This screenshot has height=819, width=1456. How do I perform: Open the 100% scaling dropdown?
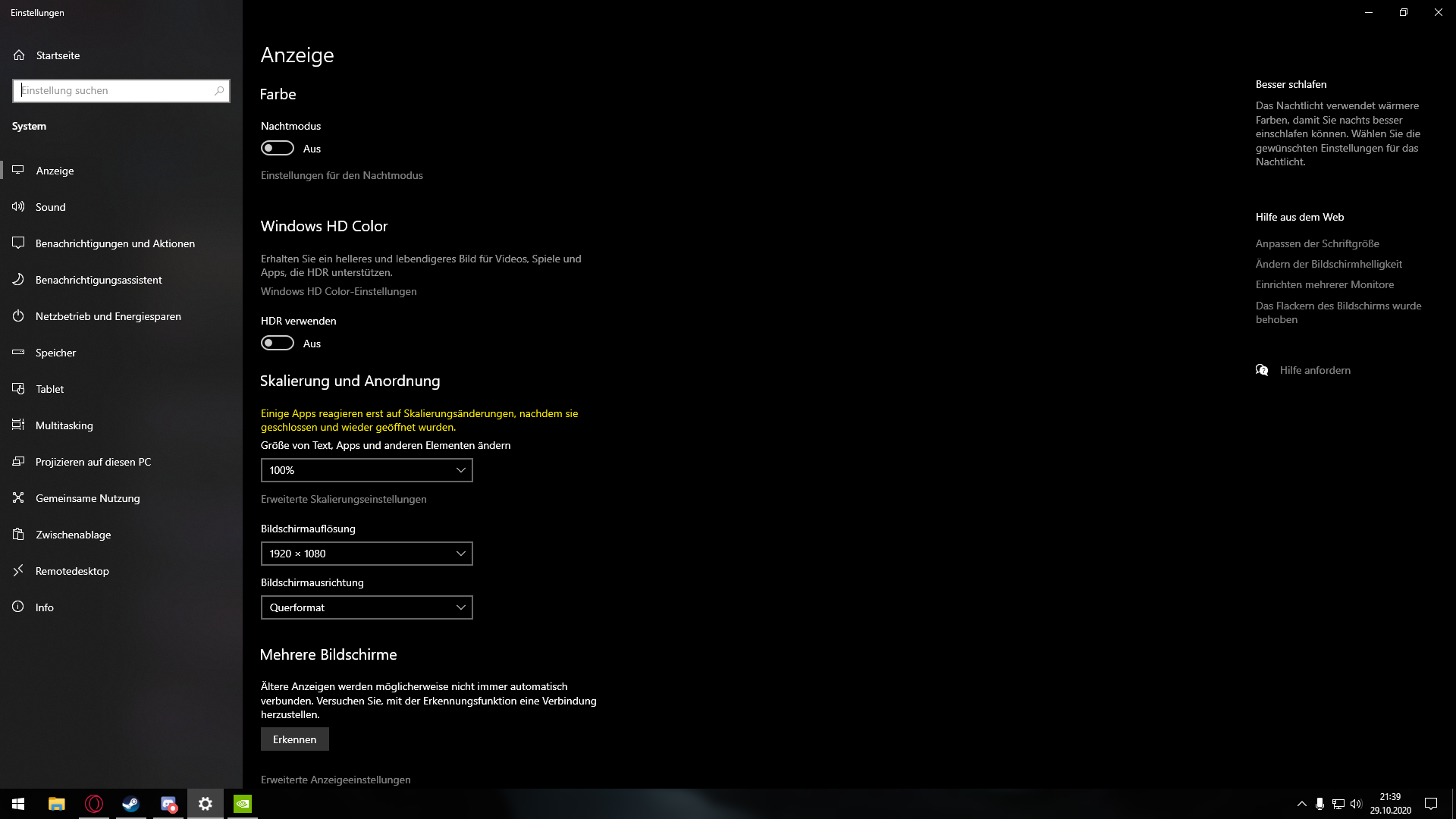click(366, 470)
